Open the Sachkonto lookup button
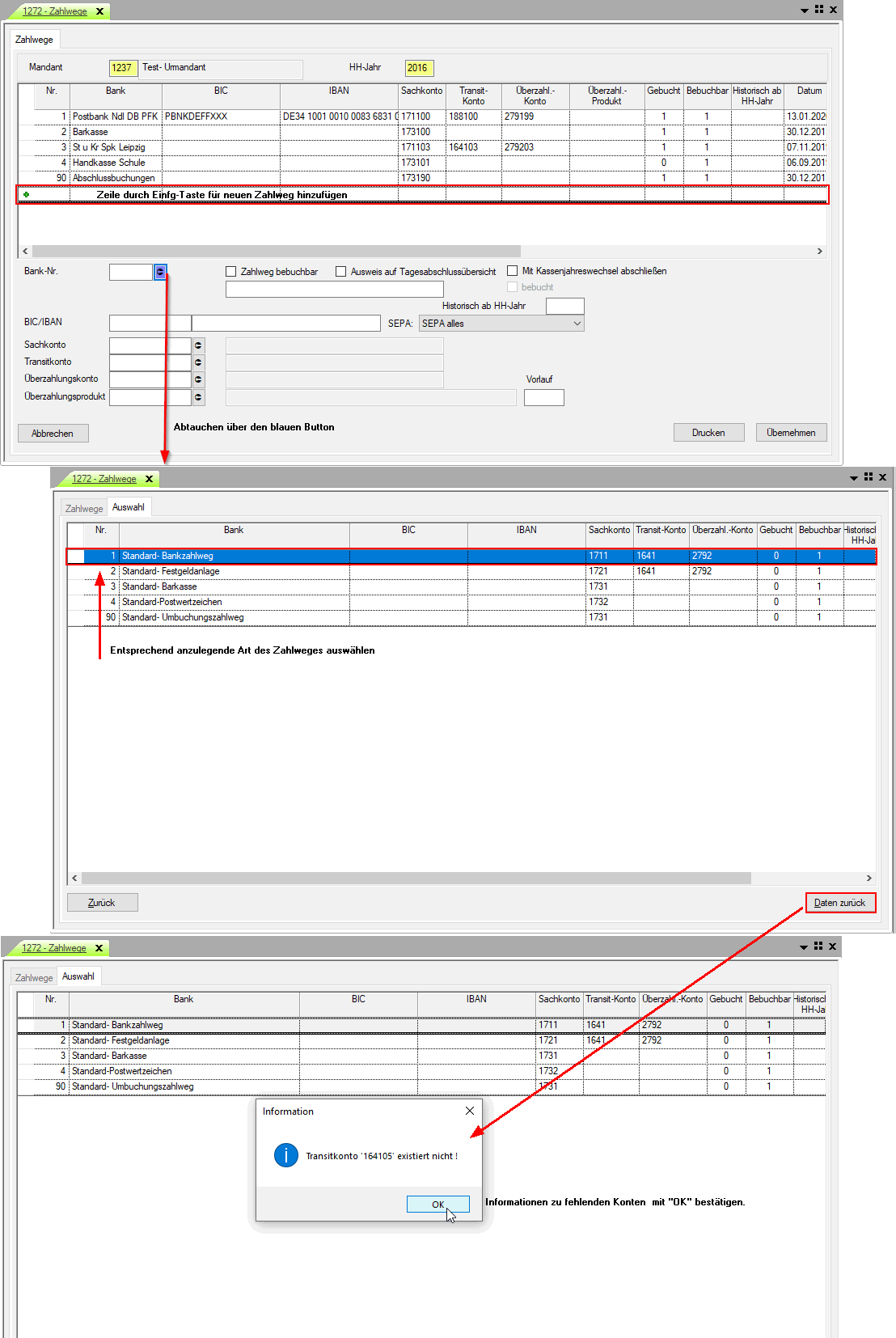 (198, 345)
